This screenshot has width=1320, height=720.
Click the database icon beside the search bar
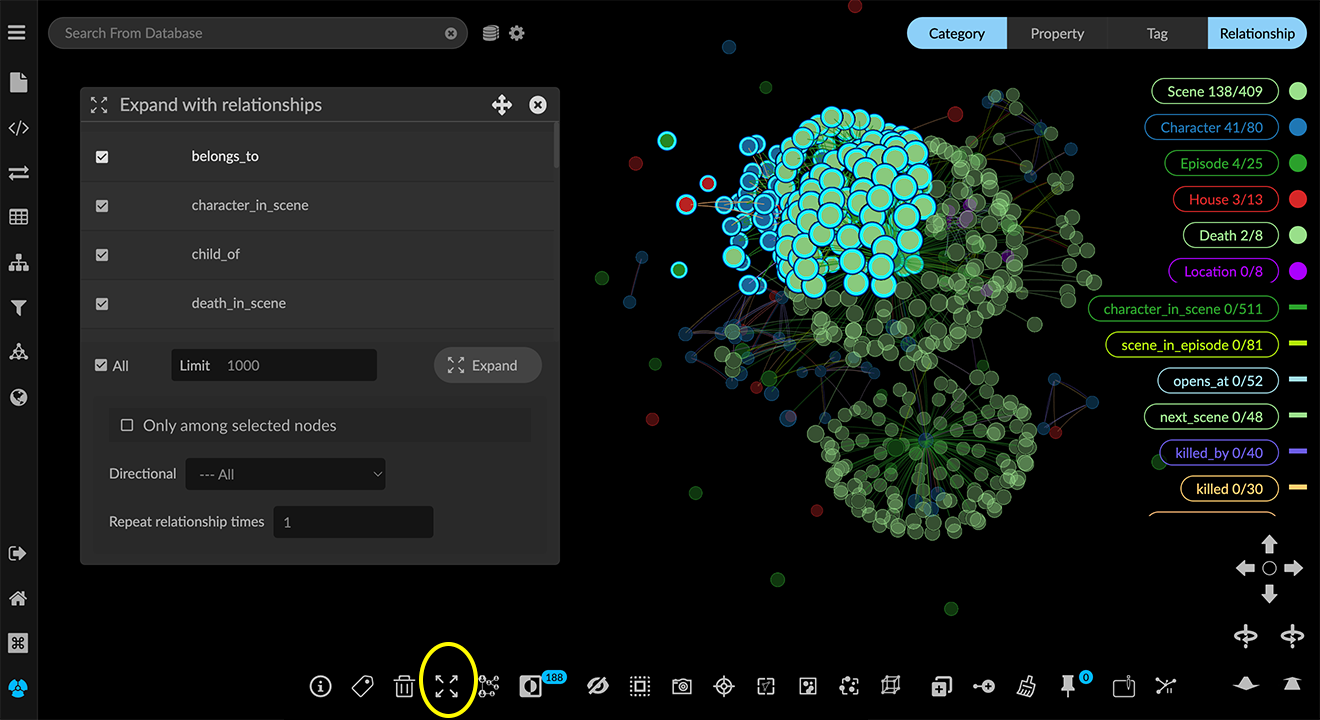click(x=490, y=33)
